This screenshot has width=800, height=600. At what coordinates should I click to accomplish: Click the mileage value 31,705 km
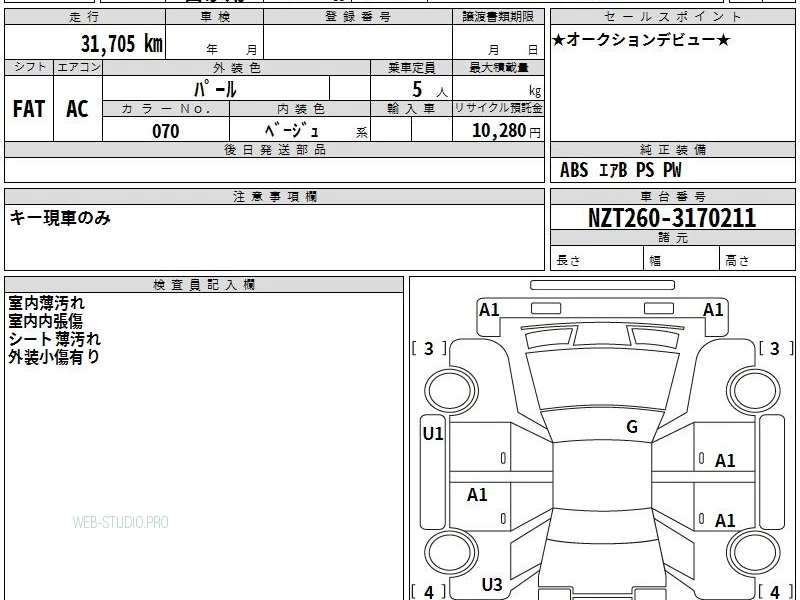click(121, 43)
